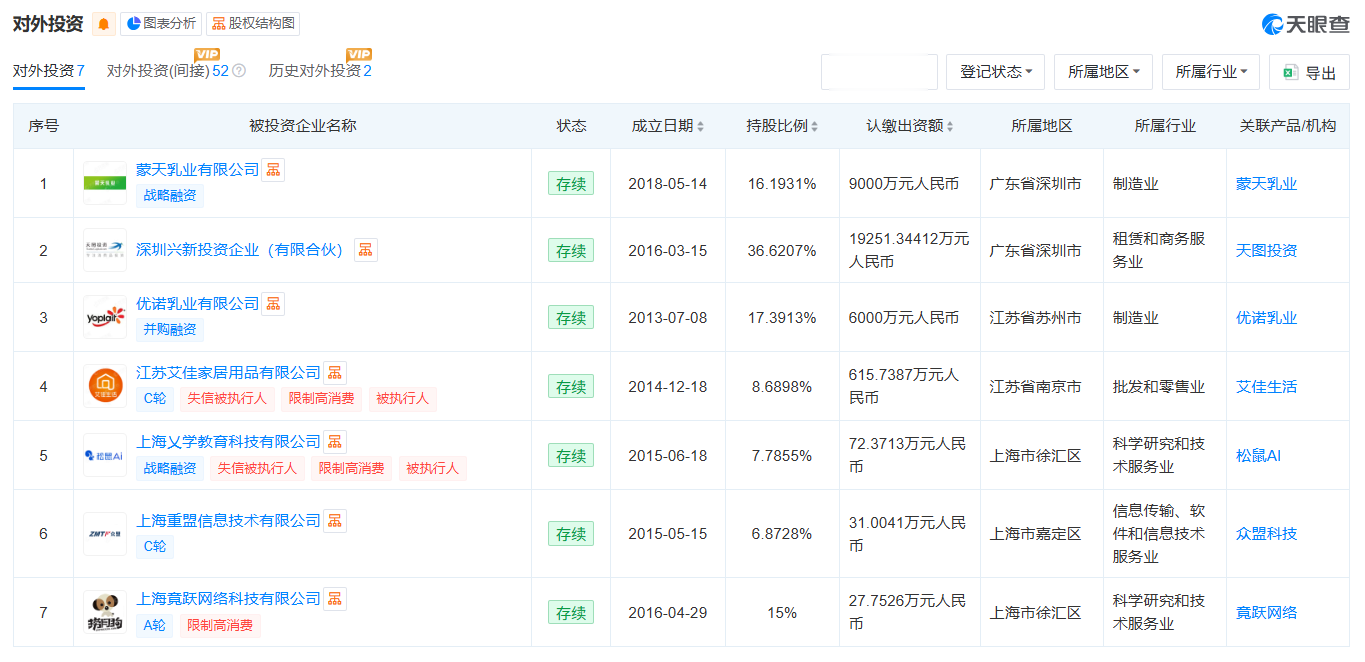Click 松鼠AI logo thumbnail in row 5
The image size is (1365, 662).
[105, 455]
